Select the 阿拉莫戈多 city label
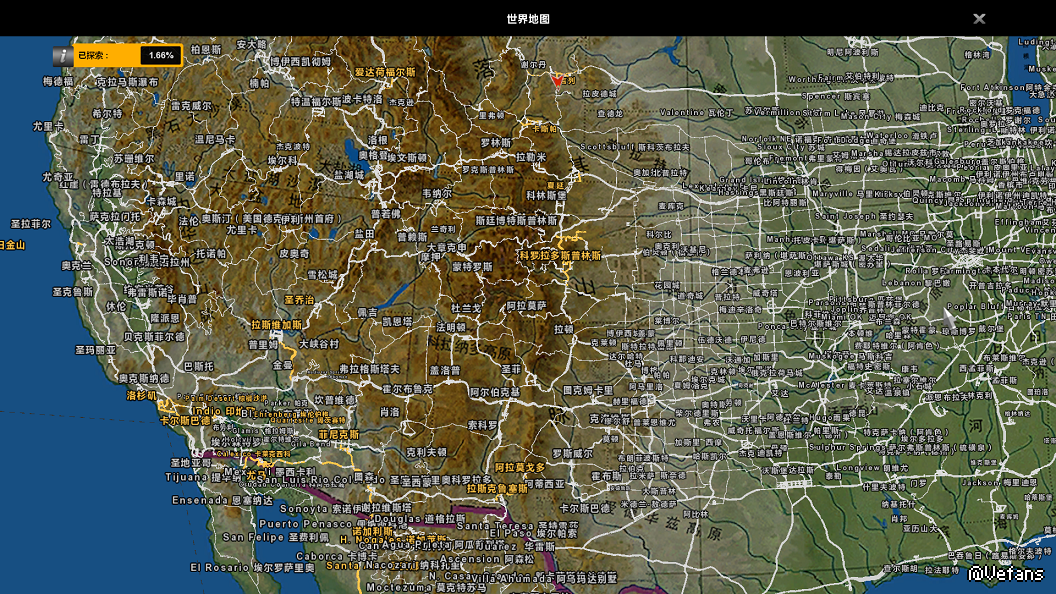The height and width of the screenshot is (594, 1056). pos(520,467)
